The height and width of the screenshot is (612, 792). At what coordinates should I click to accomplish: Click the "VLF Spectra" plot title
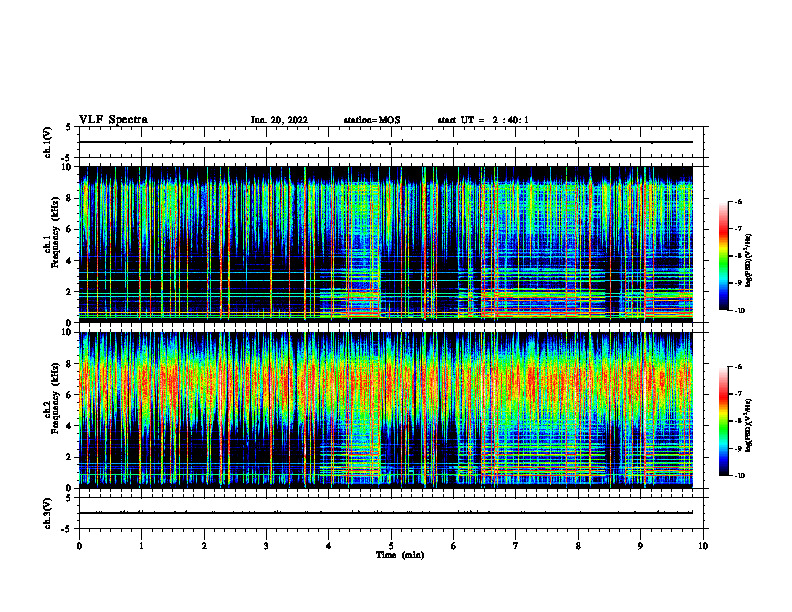(x=113, y=119)
